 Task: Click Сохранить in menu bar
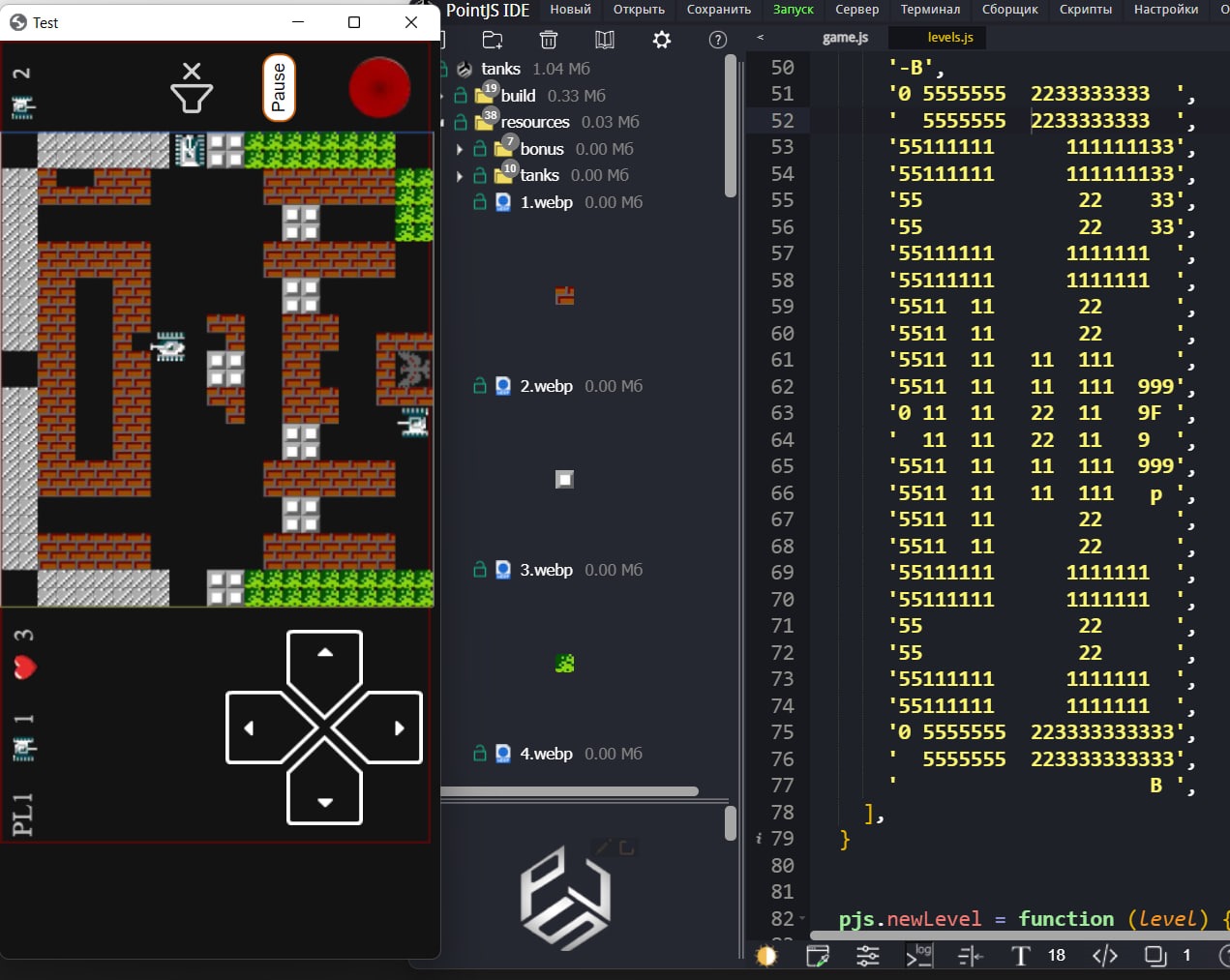click(x=719, y=10)
